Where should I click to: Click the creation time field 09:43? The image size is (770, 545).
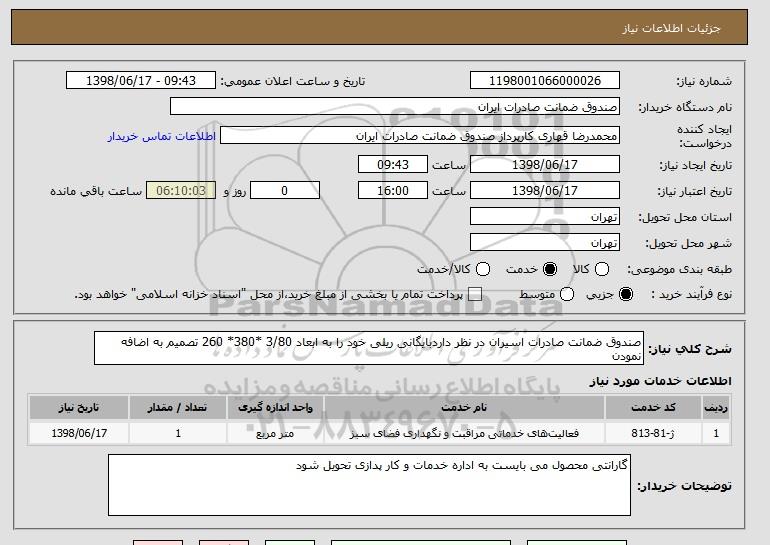(x=393, y=164)
